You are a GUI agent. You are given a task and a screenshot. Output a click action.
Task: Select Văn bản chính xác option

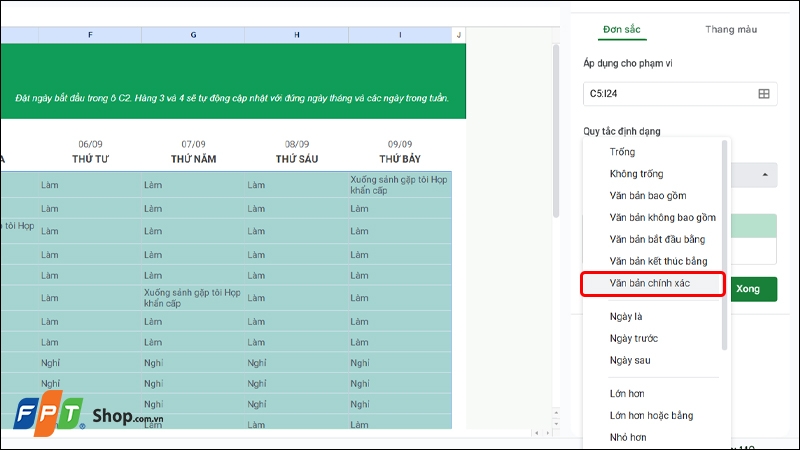click(x=653, y=284)
